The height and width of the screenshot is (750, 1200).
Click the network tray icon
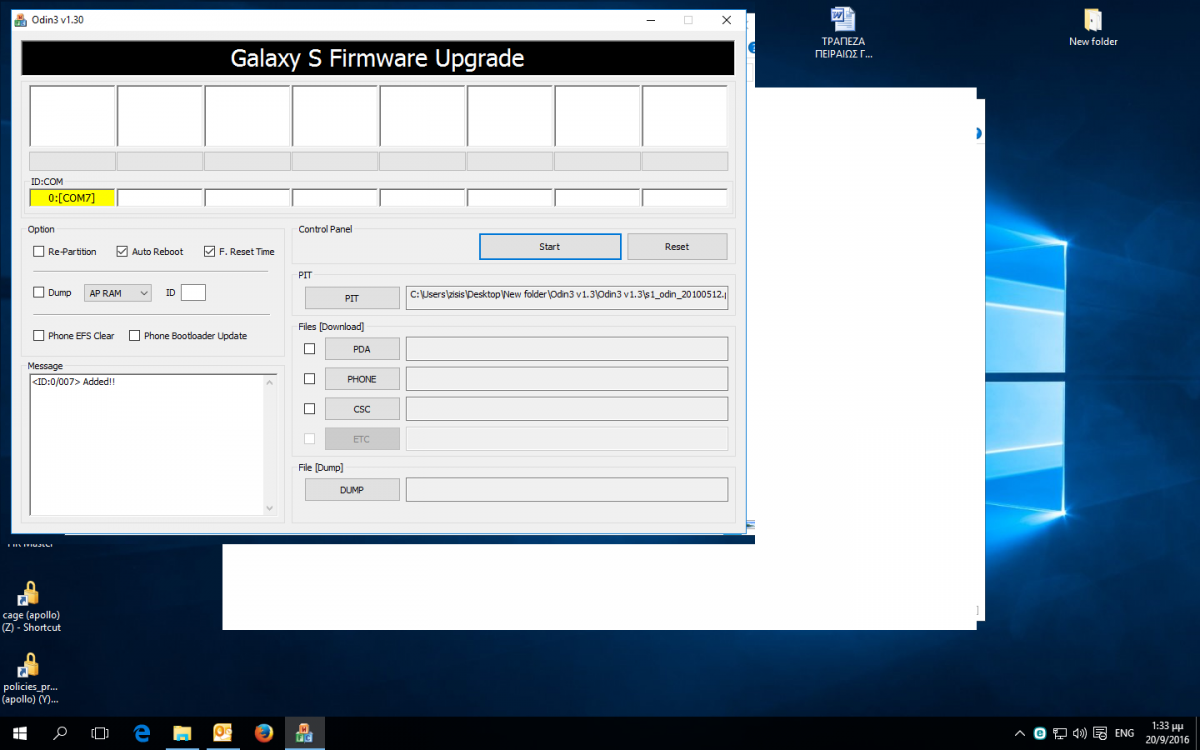(1060, 733)
